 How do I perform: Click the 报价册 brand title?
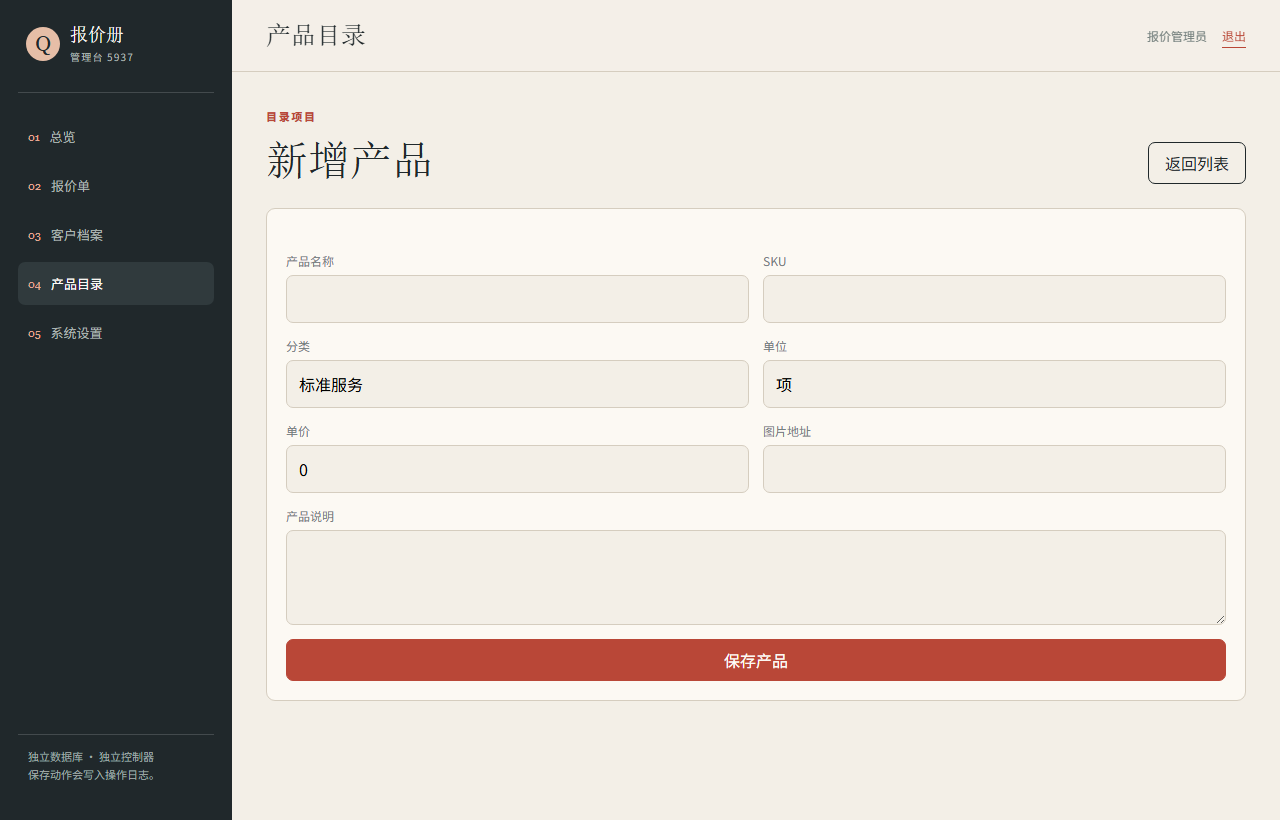click(97, 35)
